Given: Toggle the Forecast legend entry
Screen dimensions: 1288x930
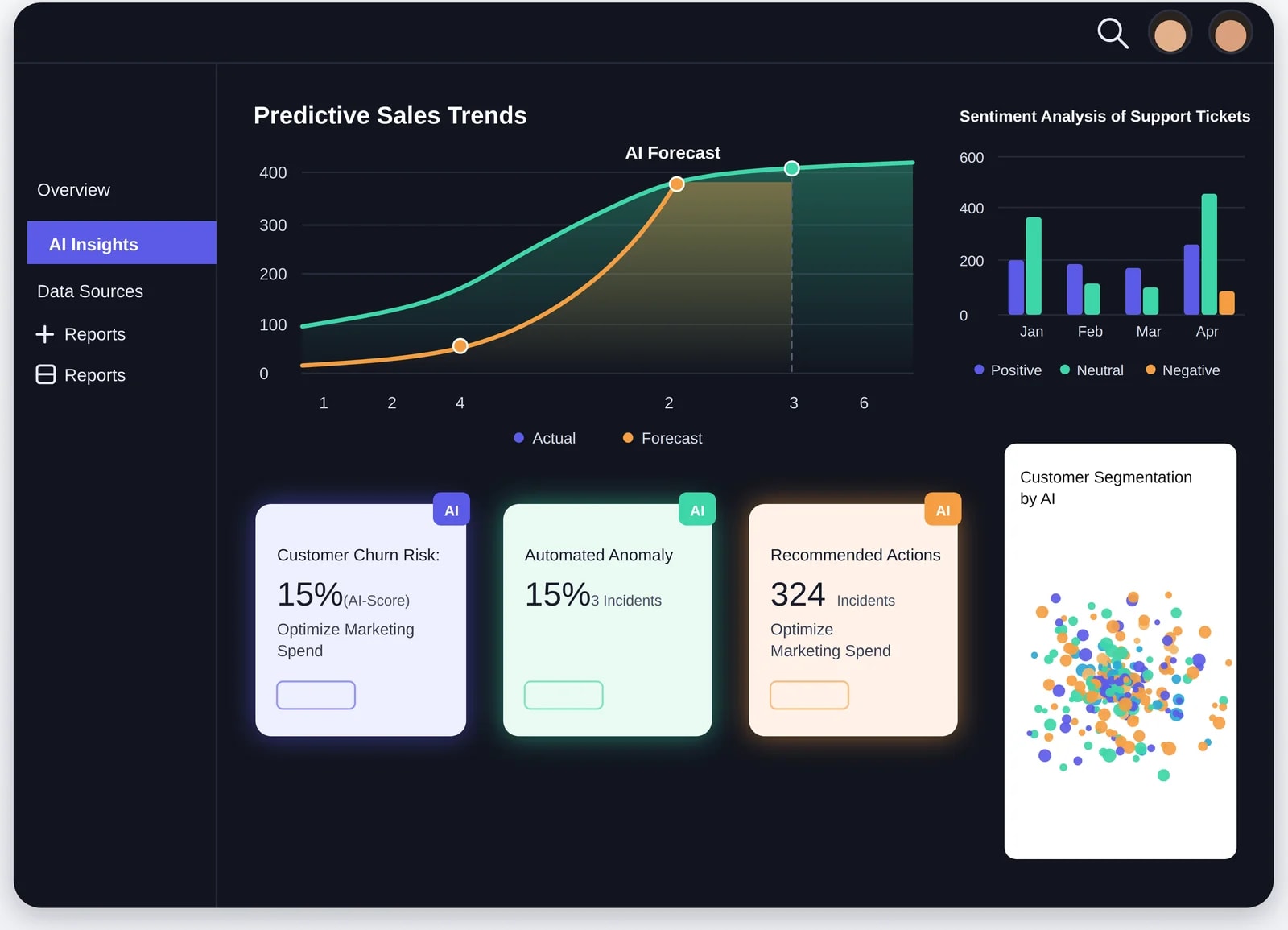Looking at the screenshot, I should coord(663,438).
